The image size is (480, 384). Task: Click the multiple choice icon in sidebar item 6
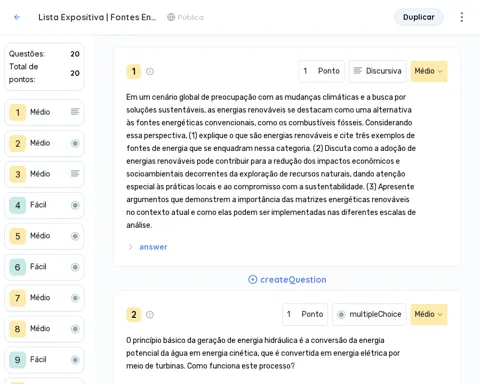(x=75, y=267)
